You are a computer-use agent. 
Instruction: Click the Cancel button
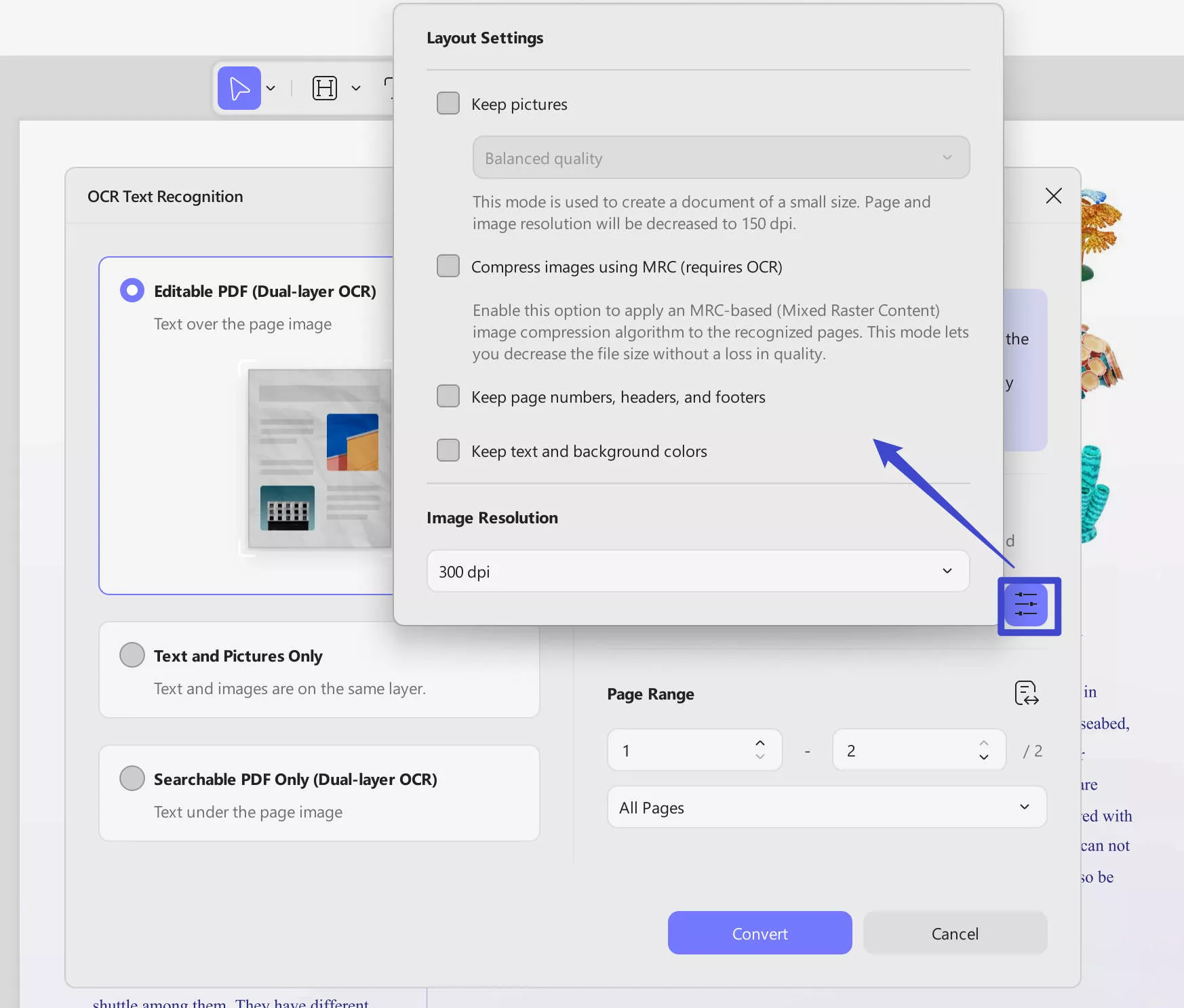[x=955, y=933]
